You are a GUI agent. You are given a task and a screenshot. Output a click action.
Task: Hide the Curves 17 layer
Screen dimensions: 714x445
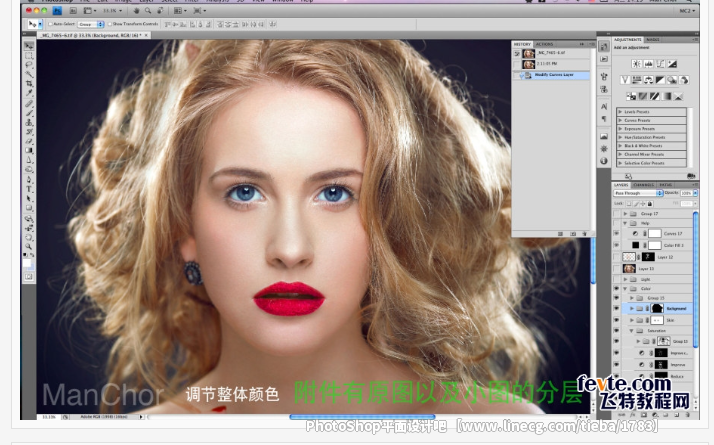pos(617,234)
